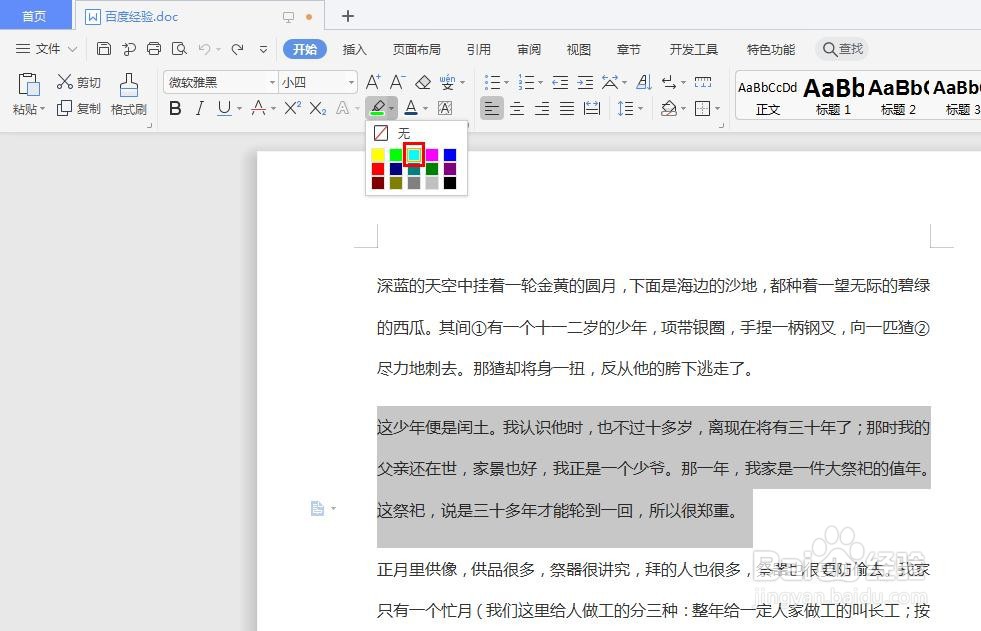Screen dimensions: 981x631
Task: Increase the font size with A+
Action: coord(373,80)
